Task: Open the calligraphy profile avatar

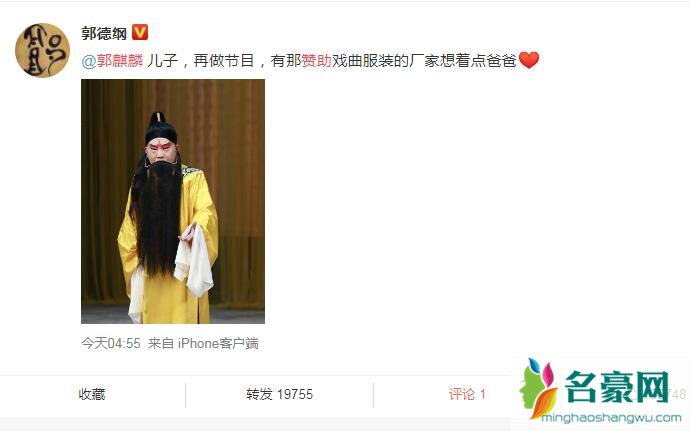Action: click(x=42, y=50)
